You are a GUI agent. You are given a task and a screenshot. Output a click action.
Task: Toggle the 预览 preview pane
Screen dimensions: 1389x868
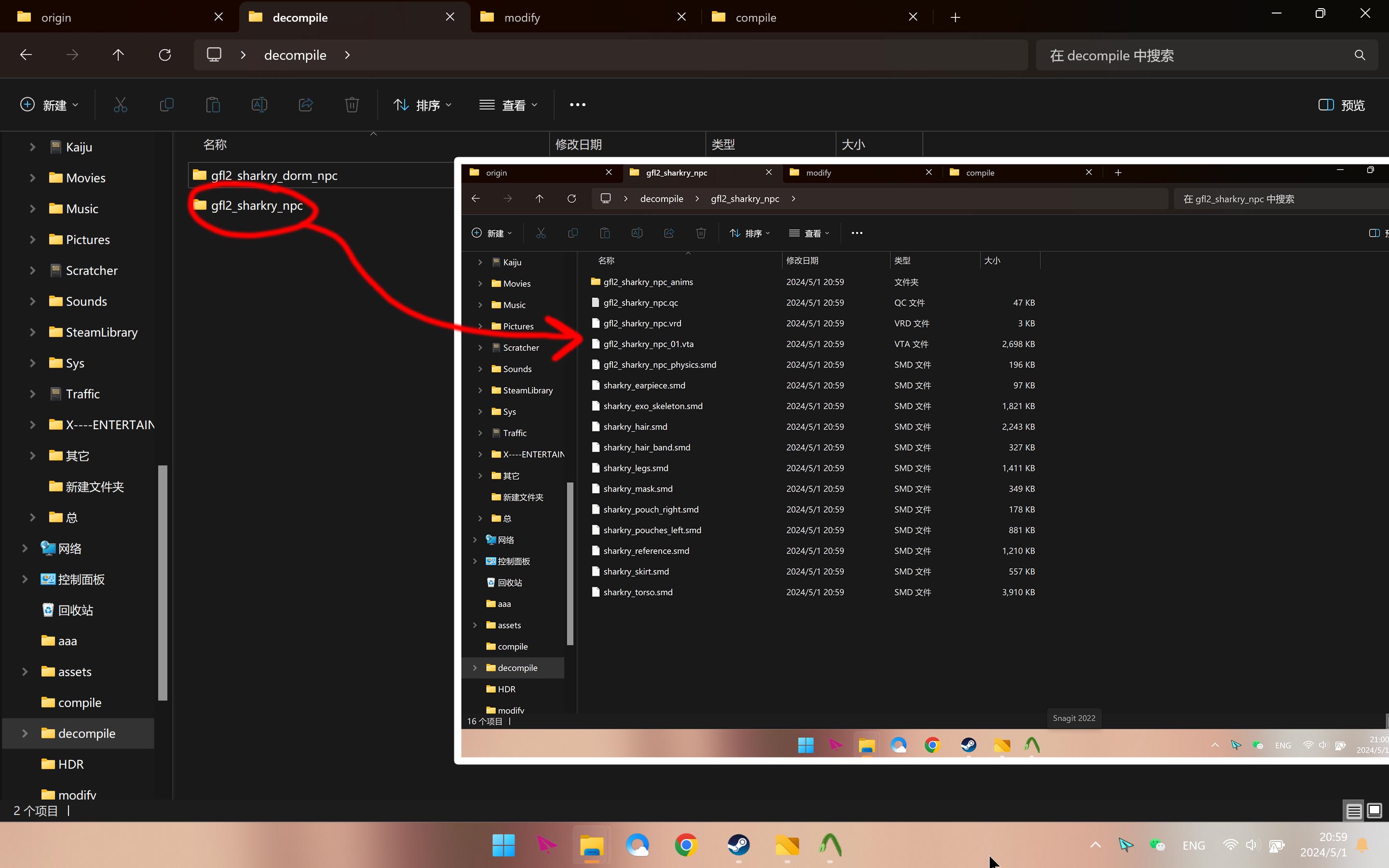point(1341,105)
